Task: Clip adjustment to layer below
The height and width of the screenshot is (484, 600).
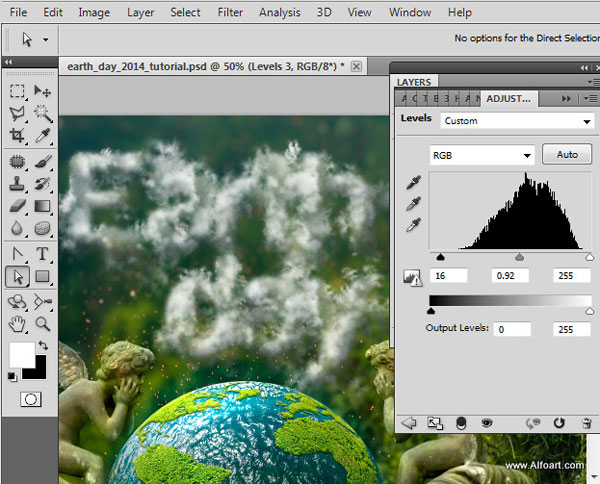Action: (461, 423)
